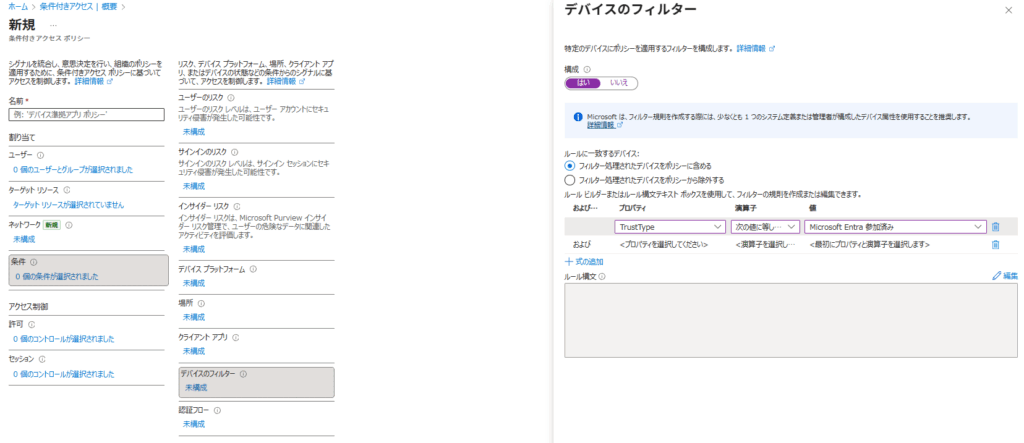Screen dimensions: 1024x443
Task: Go to ホーム in the breadcrumb
Action: pos(16,6)
